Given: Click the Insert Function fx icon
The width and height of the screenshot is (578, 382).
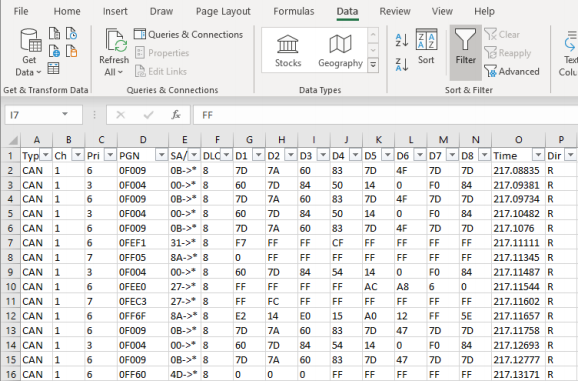Looking at the screenshot, I should 176,115.
